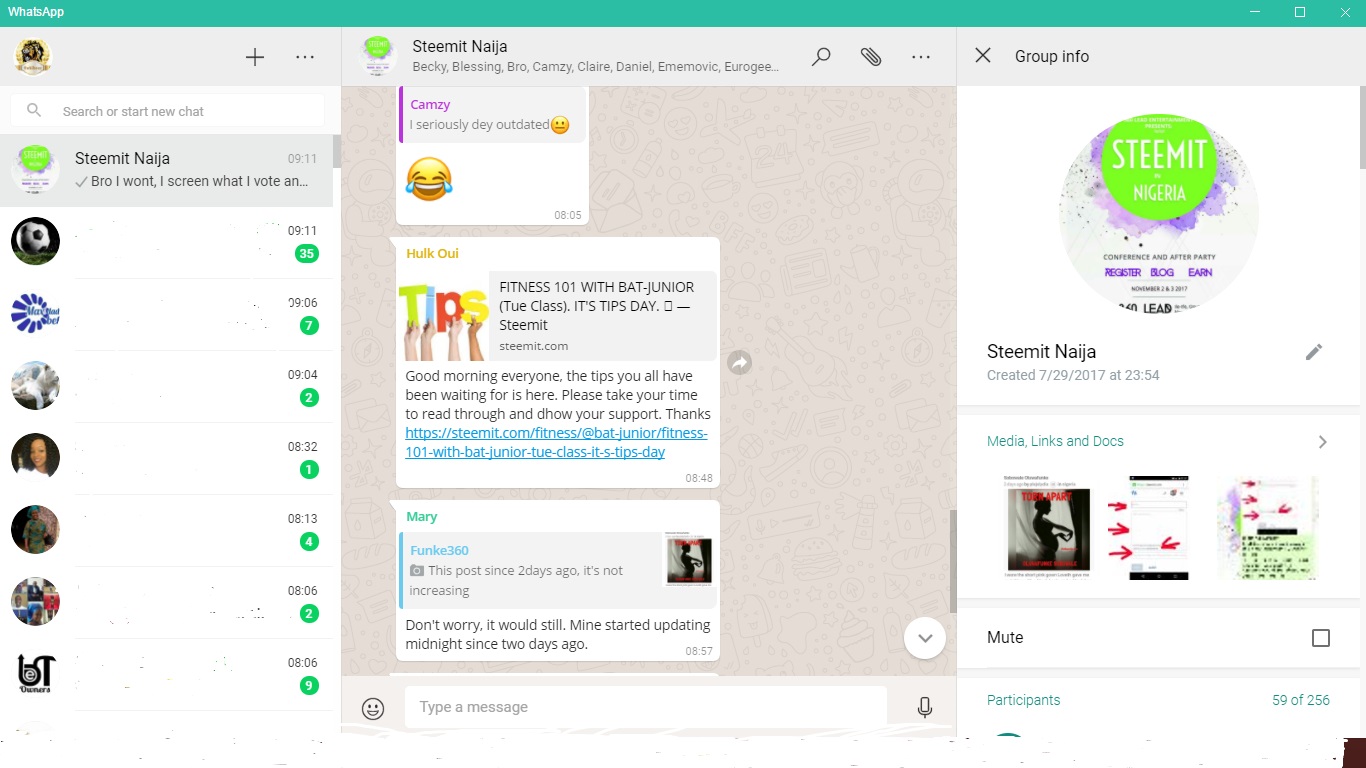Screen dimensions: 1366x768
Task: Click the Group info panel scrollbar
Action: (1362, 127)
